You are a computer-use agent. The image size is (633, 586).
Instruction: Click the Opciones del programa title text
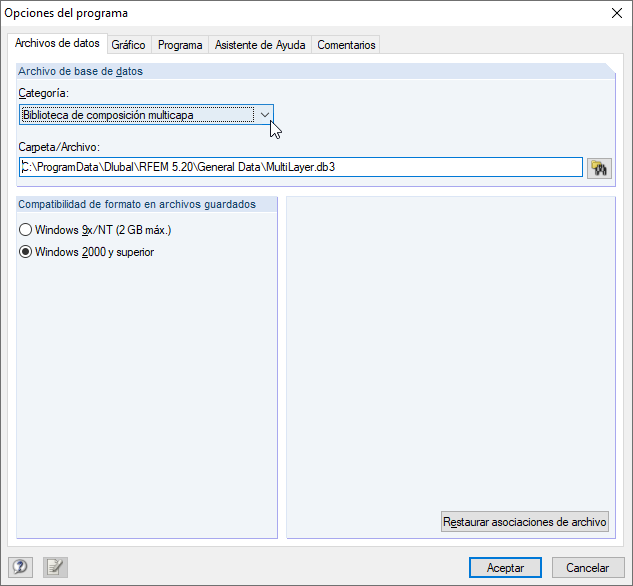click(x=66, y=13)
